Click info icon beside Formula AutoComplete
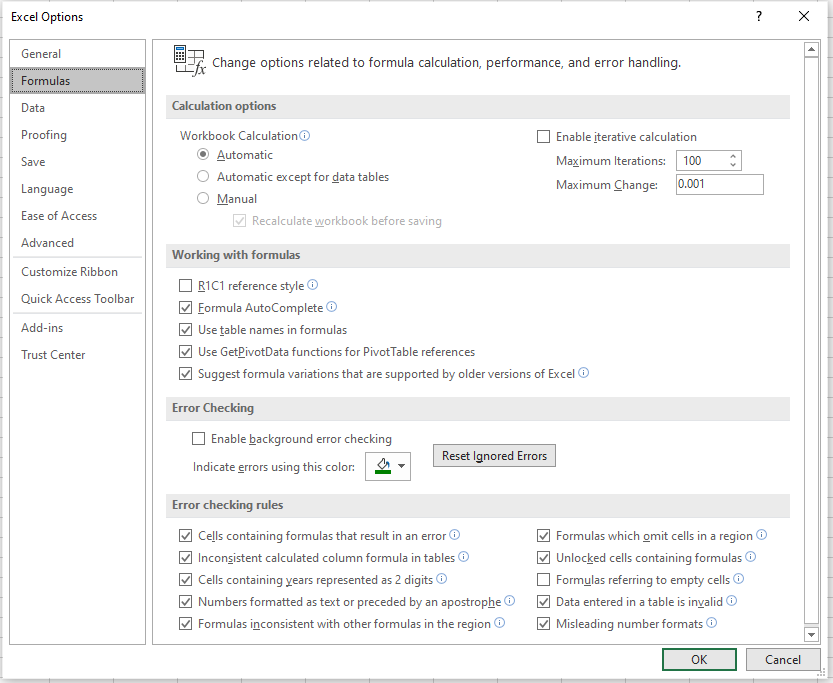The image size is (833, 683). (332, 308)
